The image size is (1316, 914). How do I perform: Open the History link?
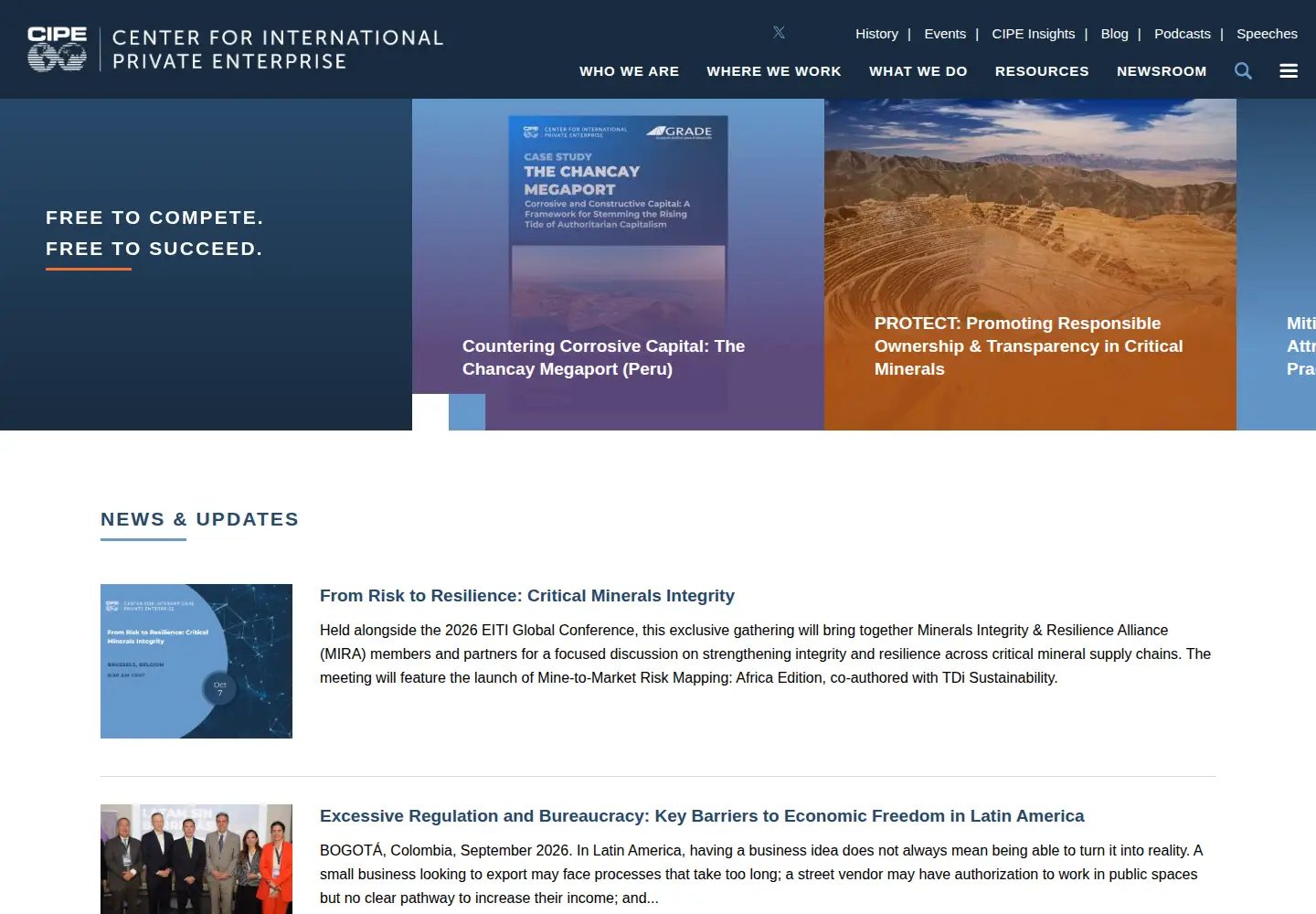click(x=876, y=34)
